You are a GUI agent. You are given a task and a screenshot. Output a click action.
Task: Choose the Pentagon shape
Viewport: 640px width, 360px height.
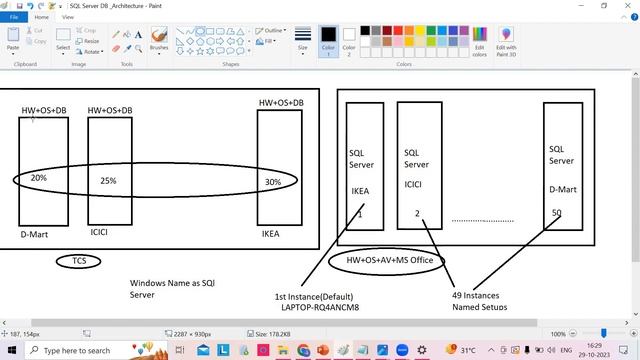pyautogui.click(x=200, y=41)
